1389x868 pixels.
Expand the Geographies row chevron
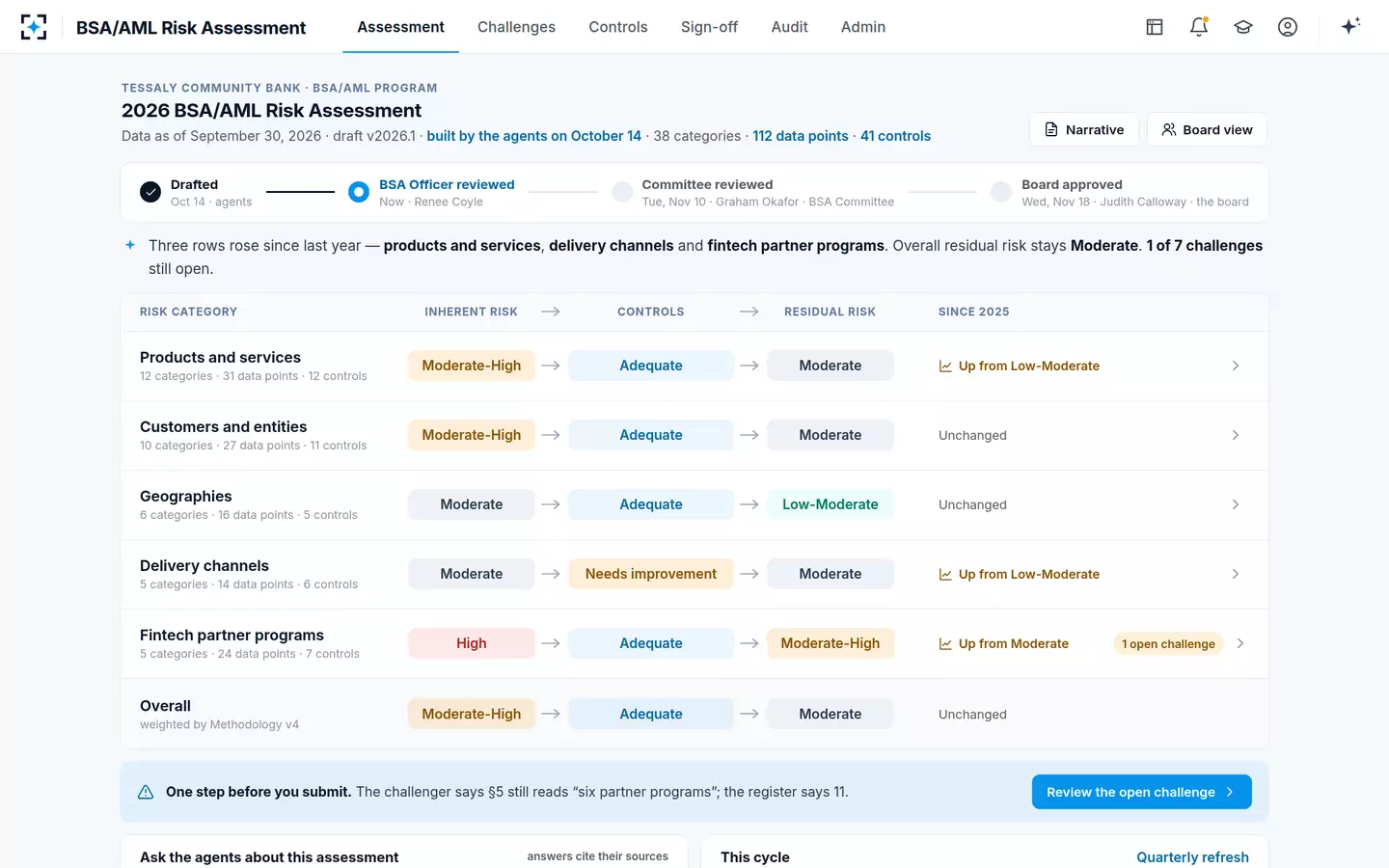pyautogui.click(x=1236, y=504)
